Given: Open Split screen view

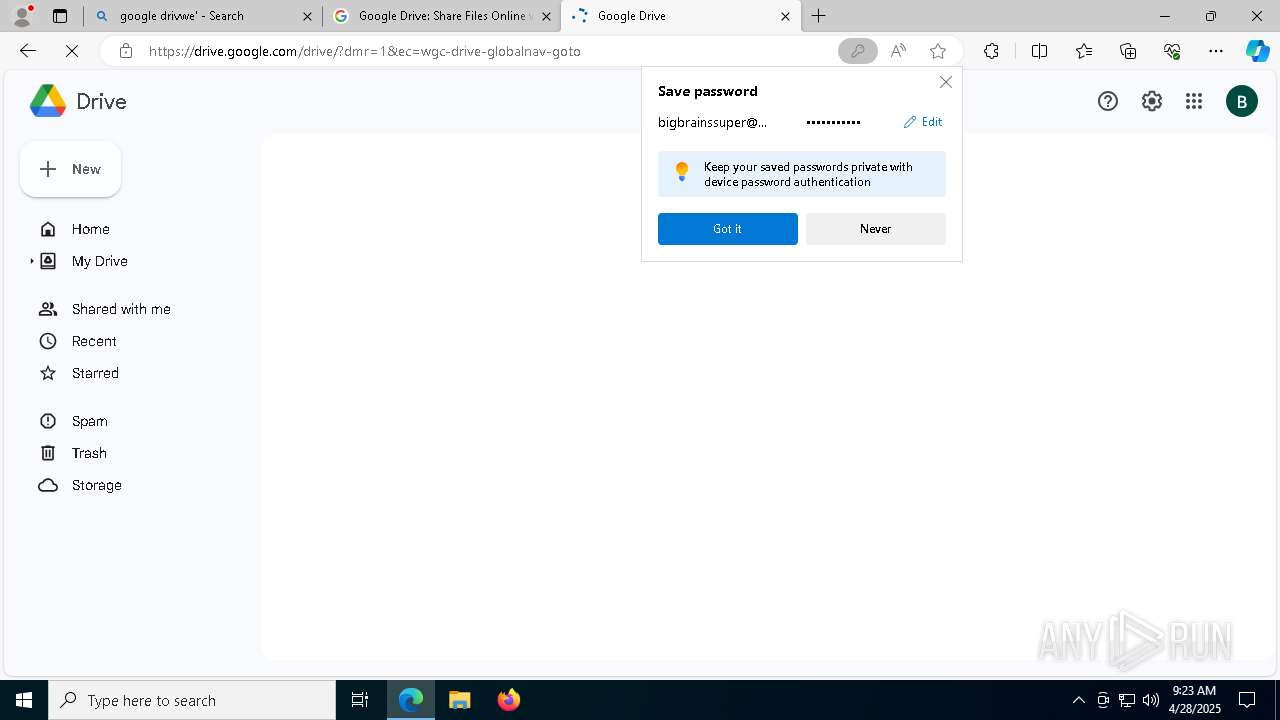Looking at the screenshot, I should 1039,51.
